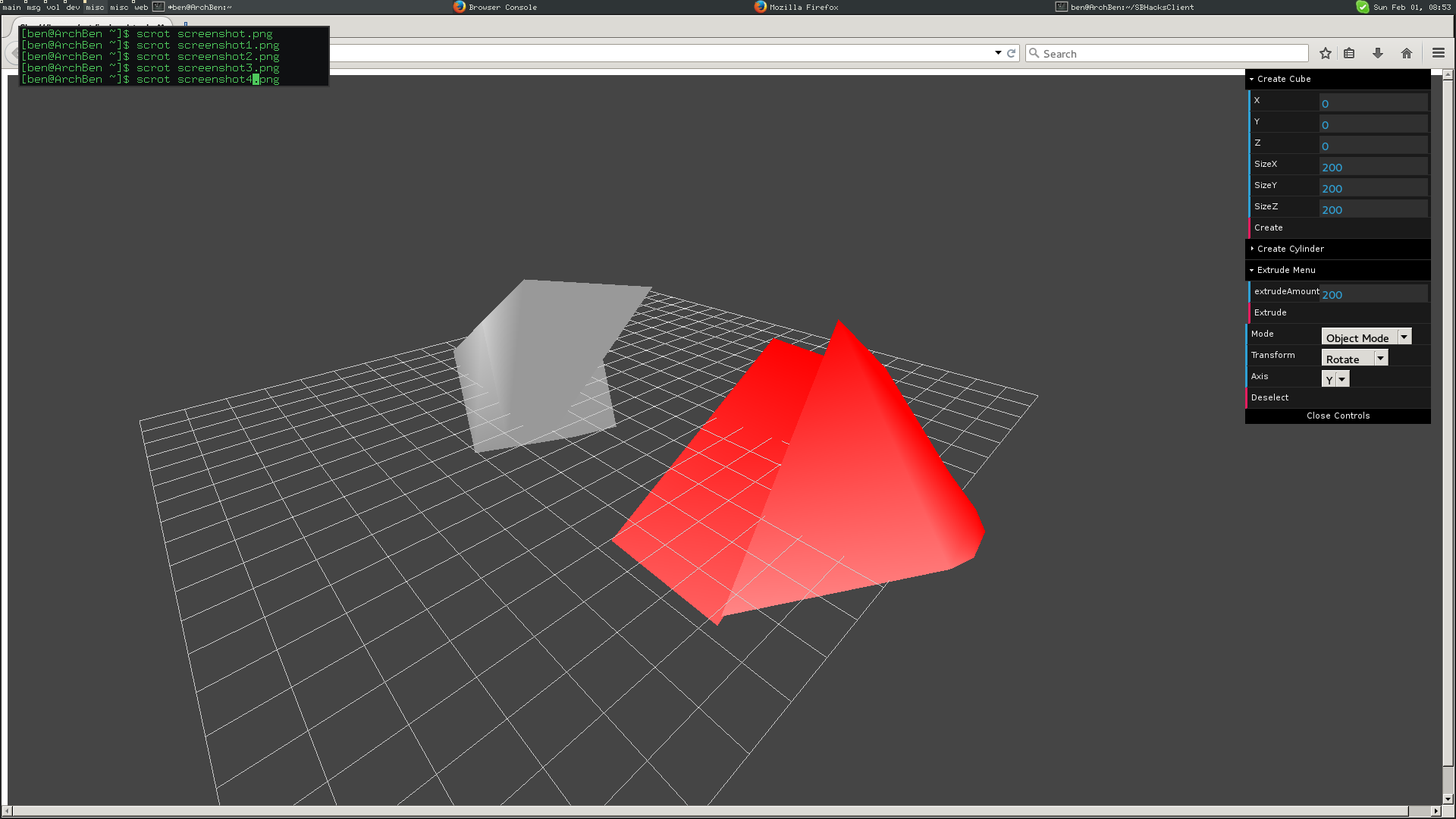1456x819 pixels.
Task: Expand the Create Cylinder folder
Action: click(1290, 249)
